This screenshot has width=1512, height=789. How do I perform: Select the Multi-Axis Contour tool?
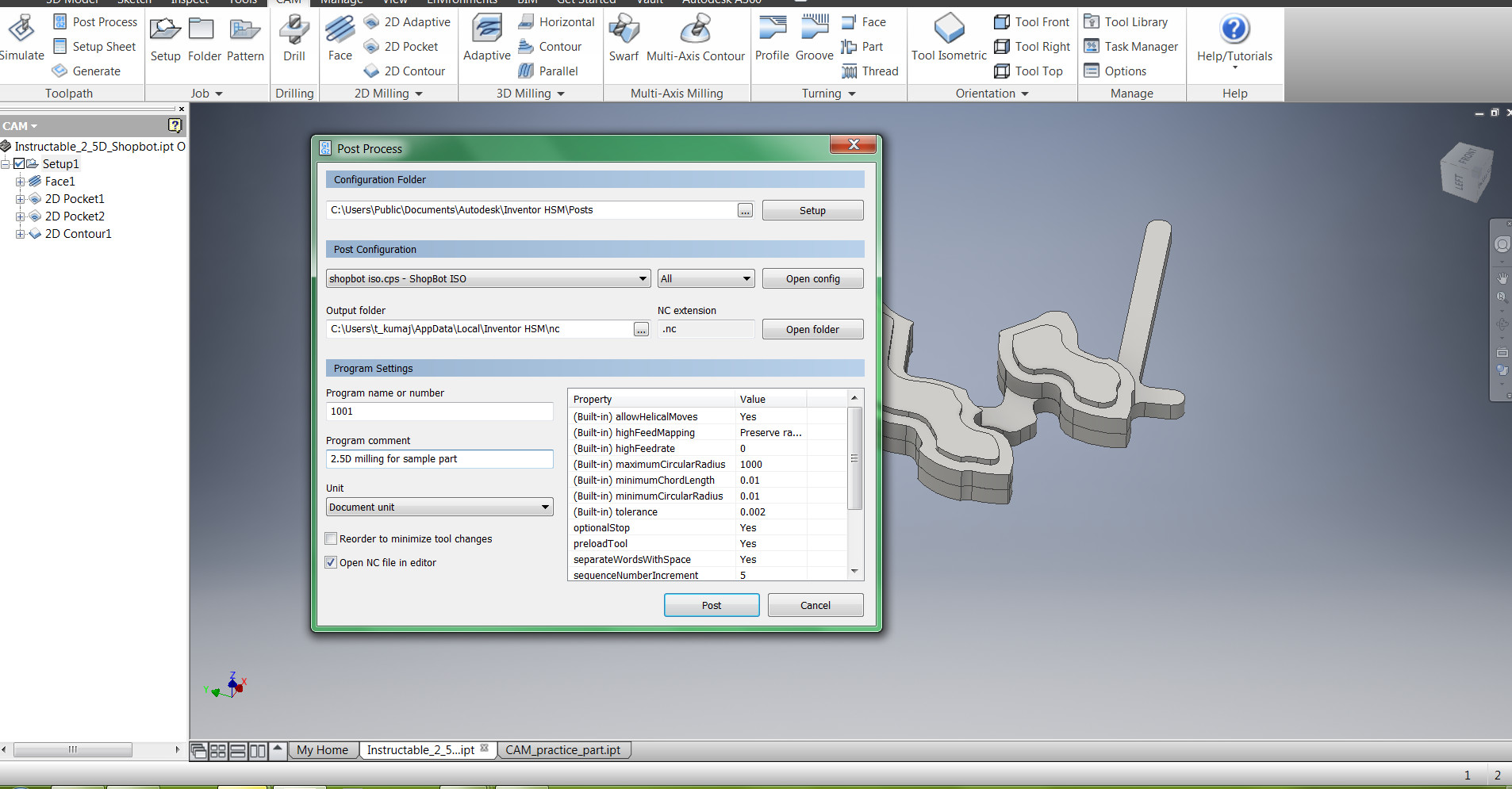pos(696,37)
